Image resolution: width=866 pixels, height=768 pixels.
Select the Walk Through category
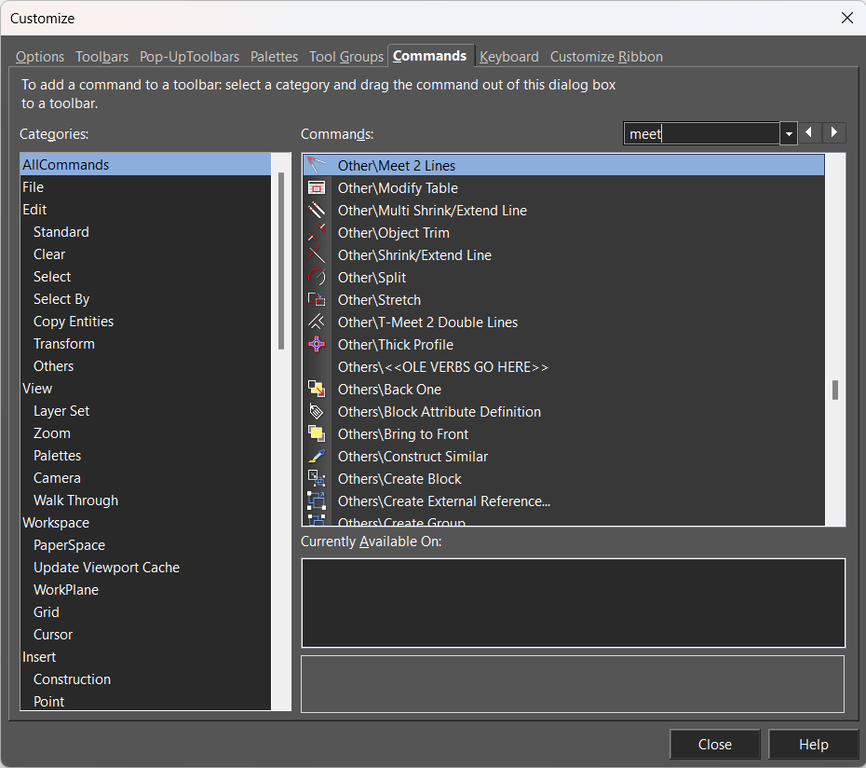click(76, 500)
